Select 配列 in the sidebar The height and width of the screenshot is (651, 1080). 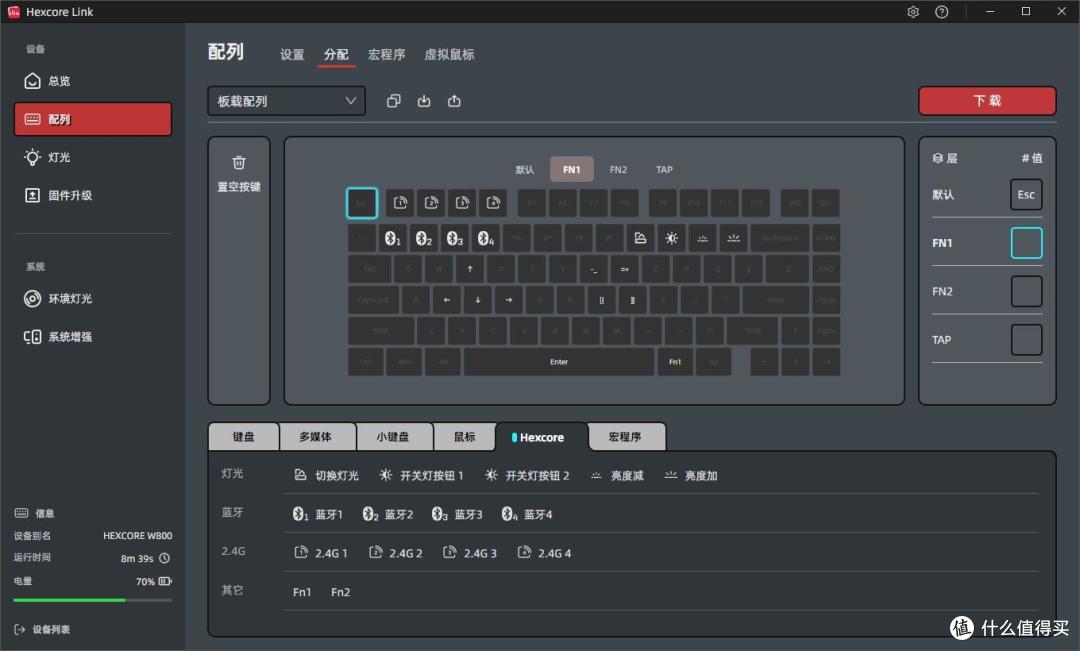click(x=92, y=119)
